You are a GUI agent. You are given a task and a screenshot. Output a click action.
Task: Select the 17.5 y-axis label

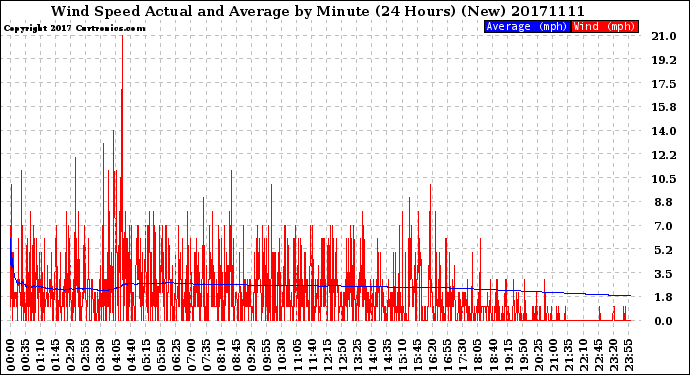coord(664,84)
